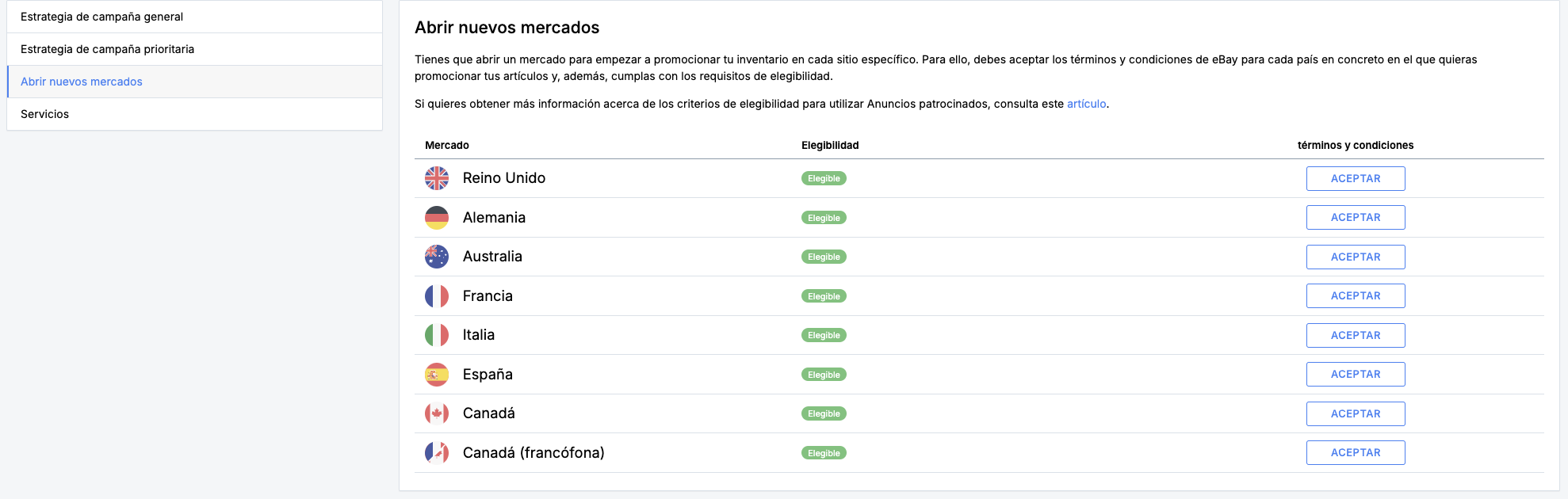Click the Canadá (francófona) flag icon
1568x499 pixels.
pyautogui.click(x=437, y=453)
